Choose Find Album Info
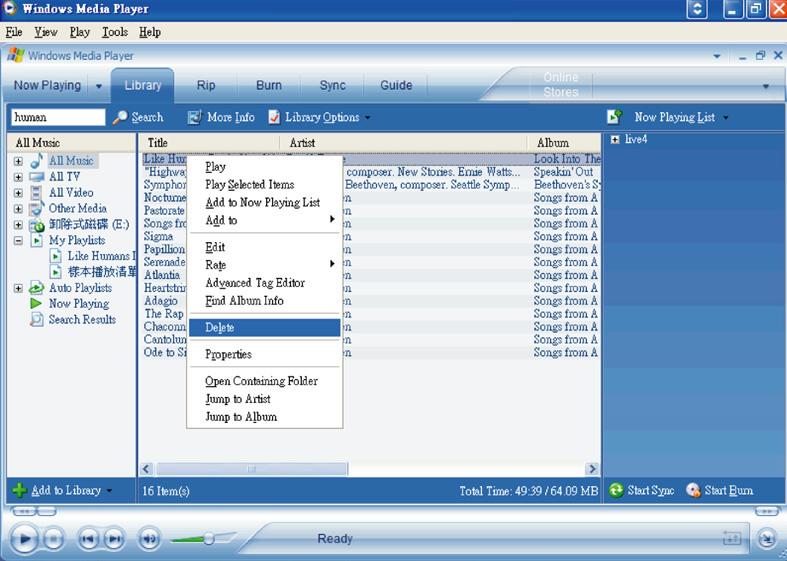The width and height of the screenshot is (787, 561). 265,301
